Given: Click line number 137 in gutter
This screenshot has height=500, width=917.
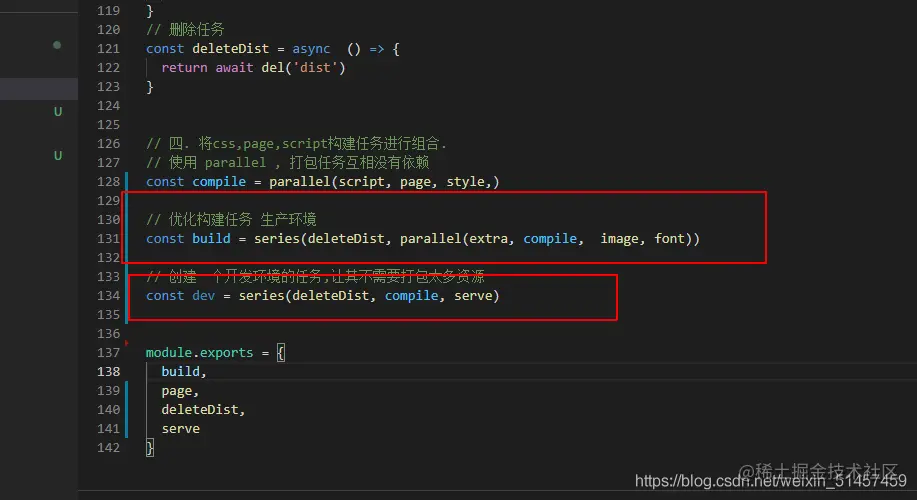Looking at the screenshot, I should (108, 353).
